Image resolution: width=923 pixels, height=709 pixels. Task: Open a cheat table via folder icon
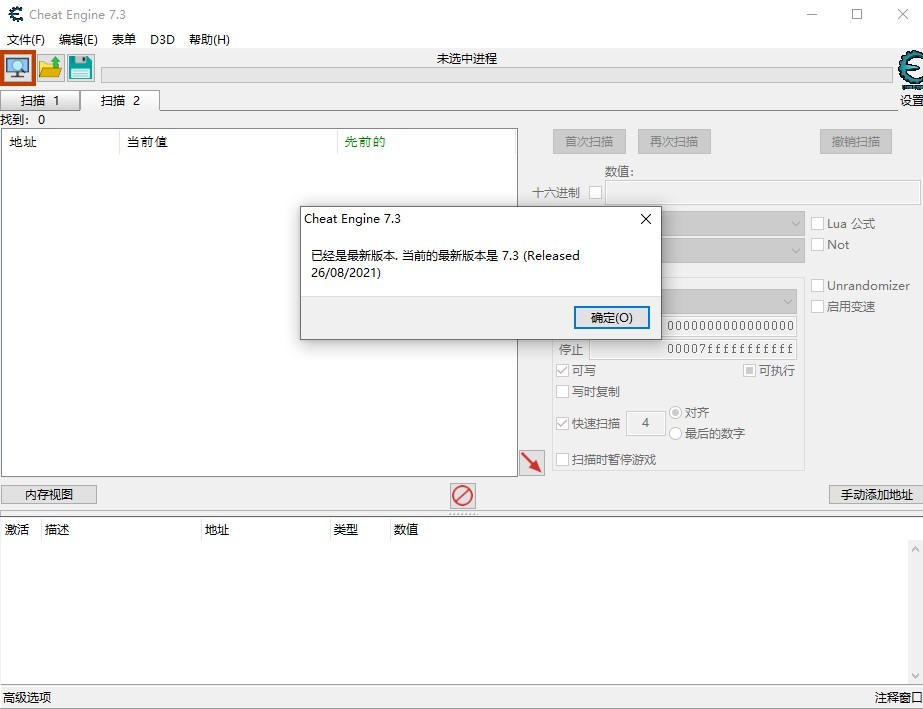[48, 67]
